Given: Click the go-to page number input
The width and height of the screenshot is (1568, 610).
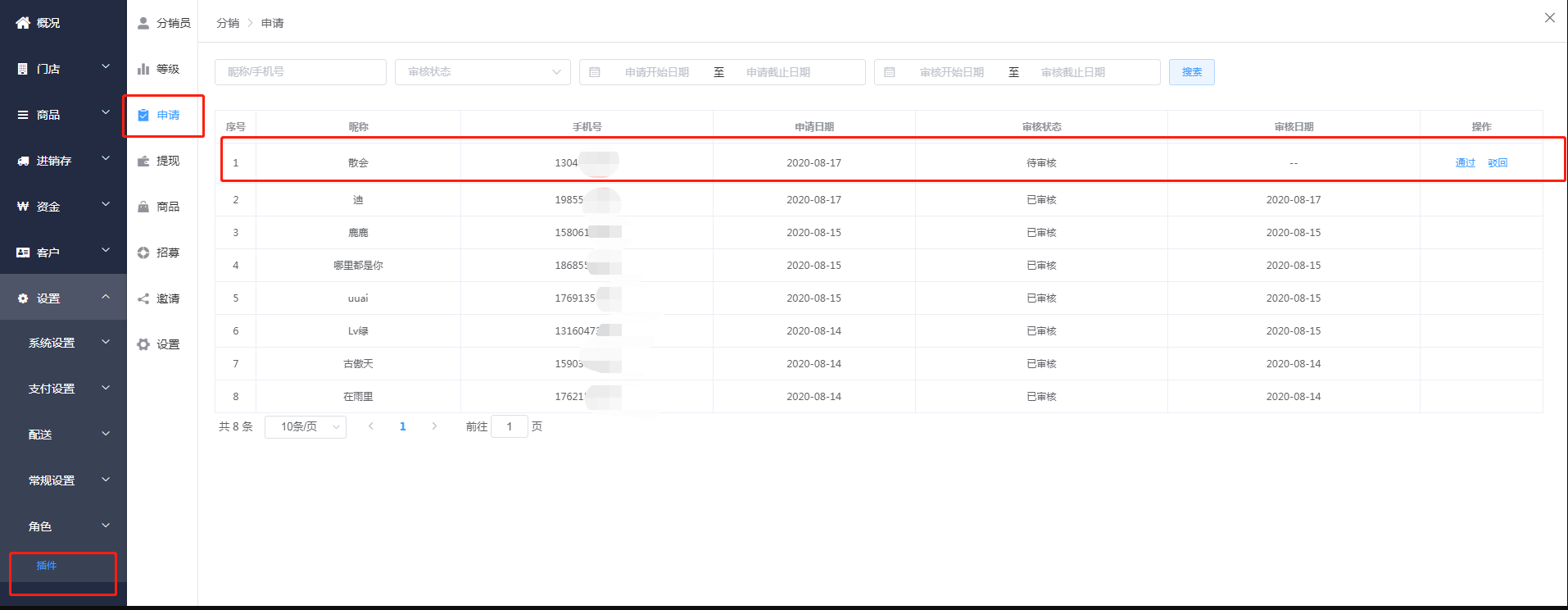Looking at the screenshot, I should pyautogui.click(x=510, y=426).
